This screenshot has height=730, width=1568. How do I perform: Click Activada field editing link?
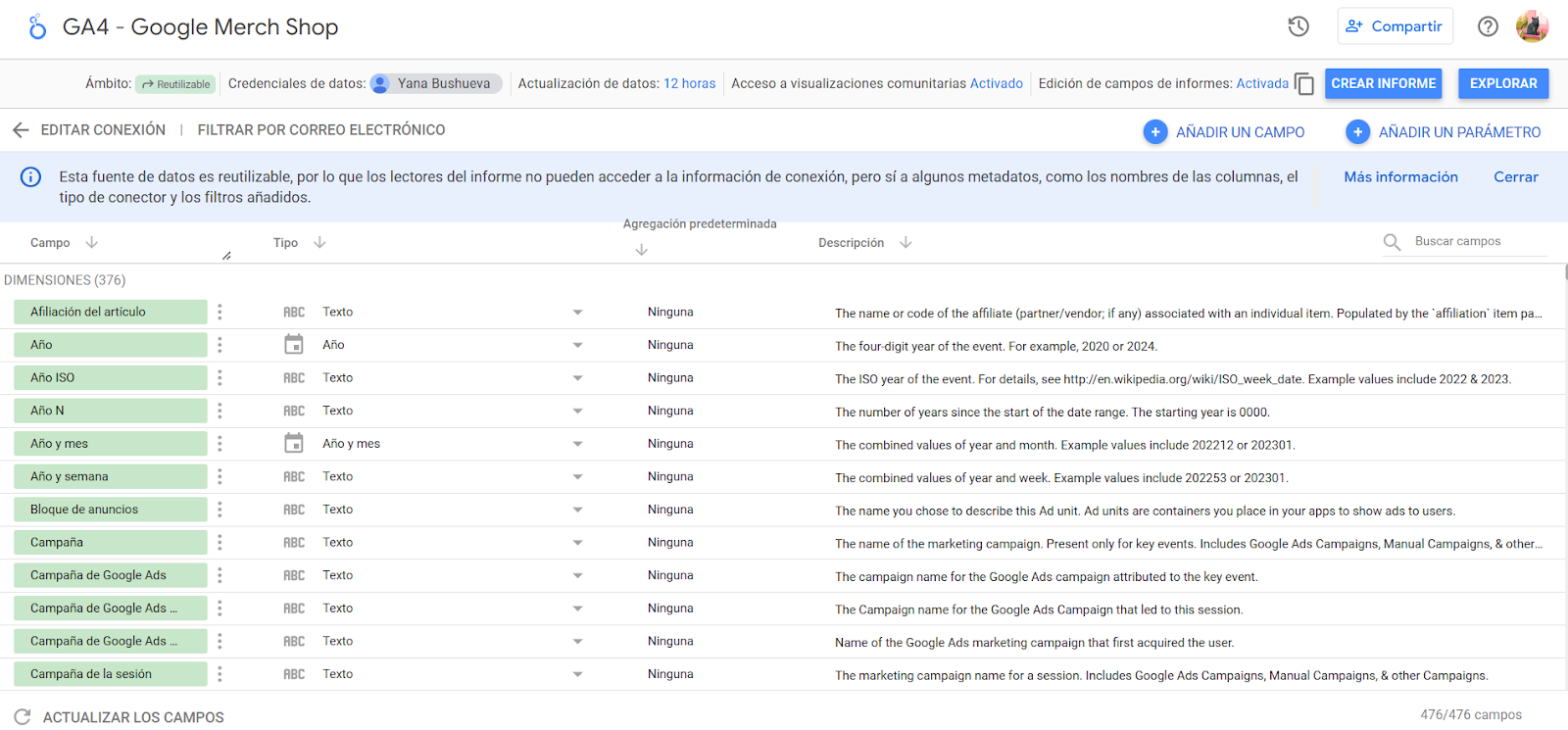(1262, 84)
